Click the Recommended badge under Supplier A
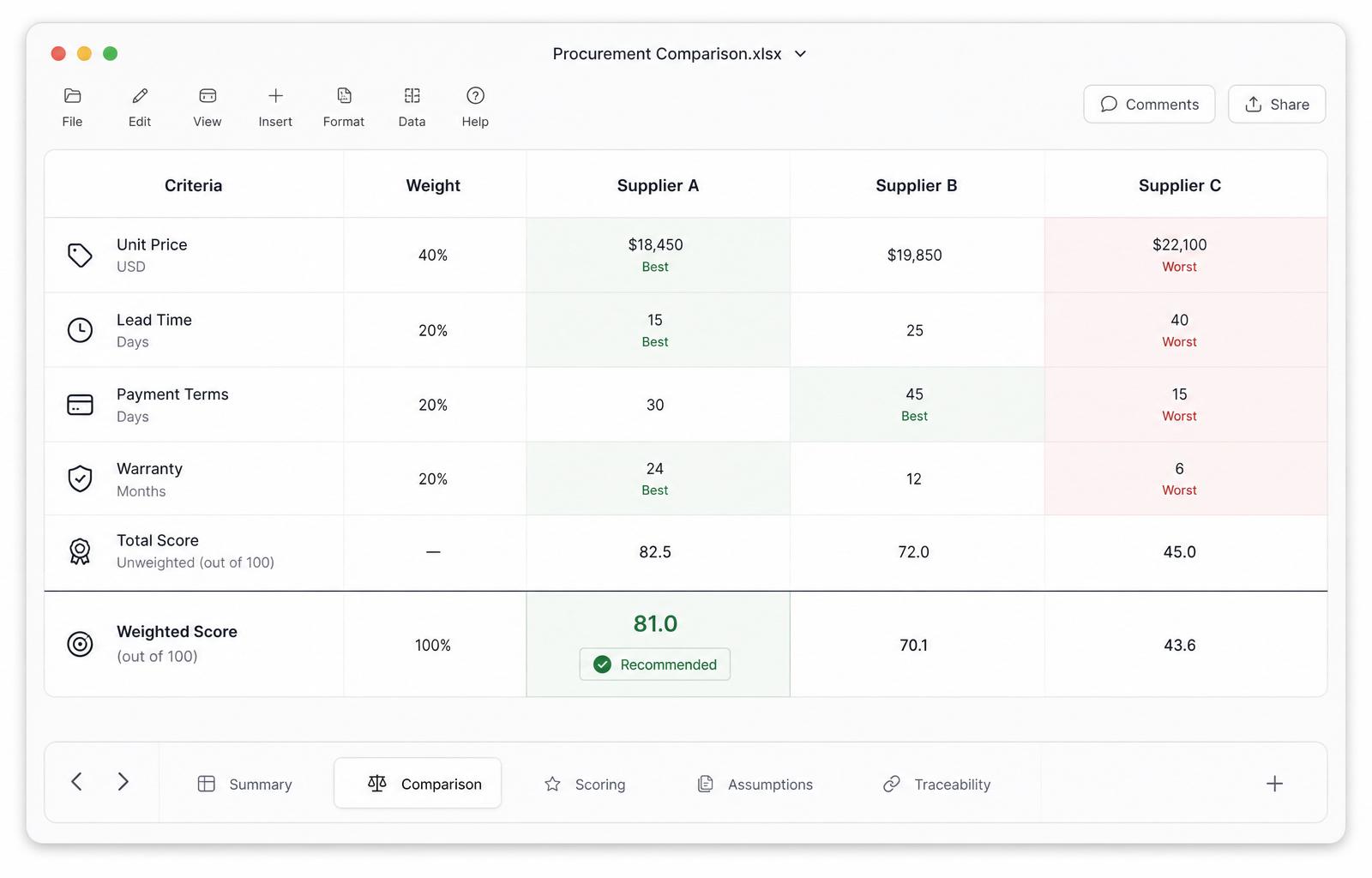Image resolution: width=1372 pixels, height=878 pixels. pos(655,665)
